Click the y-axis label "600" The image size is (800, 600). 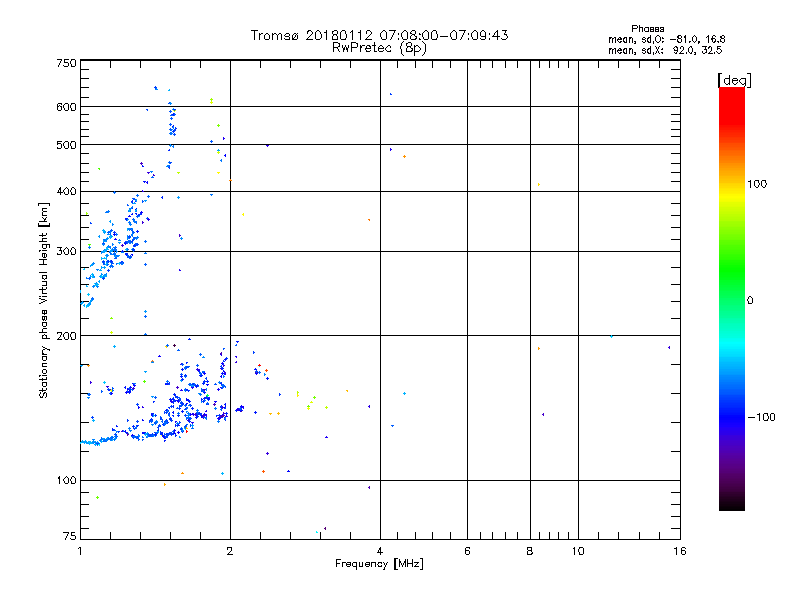66,107
